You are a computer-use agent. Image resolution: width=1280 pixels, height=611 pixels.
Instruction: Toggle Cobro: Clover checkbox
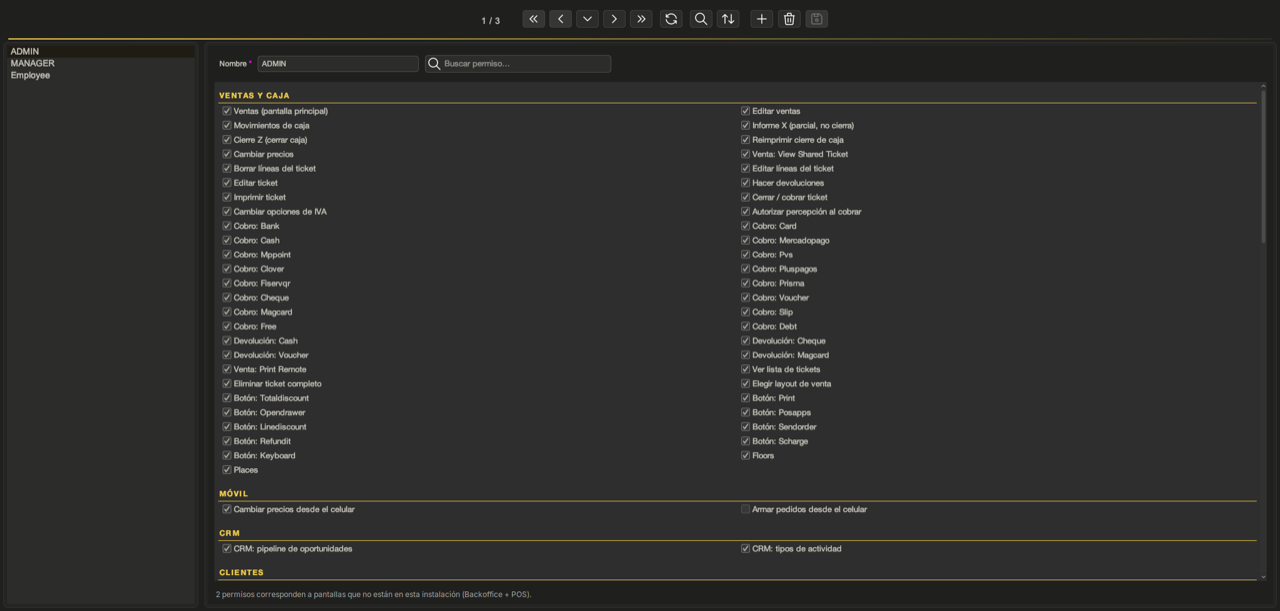coord(227,269)
